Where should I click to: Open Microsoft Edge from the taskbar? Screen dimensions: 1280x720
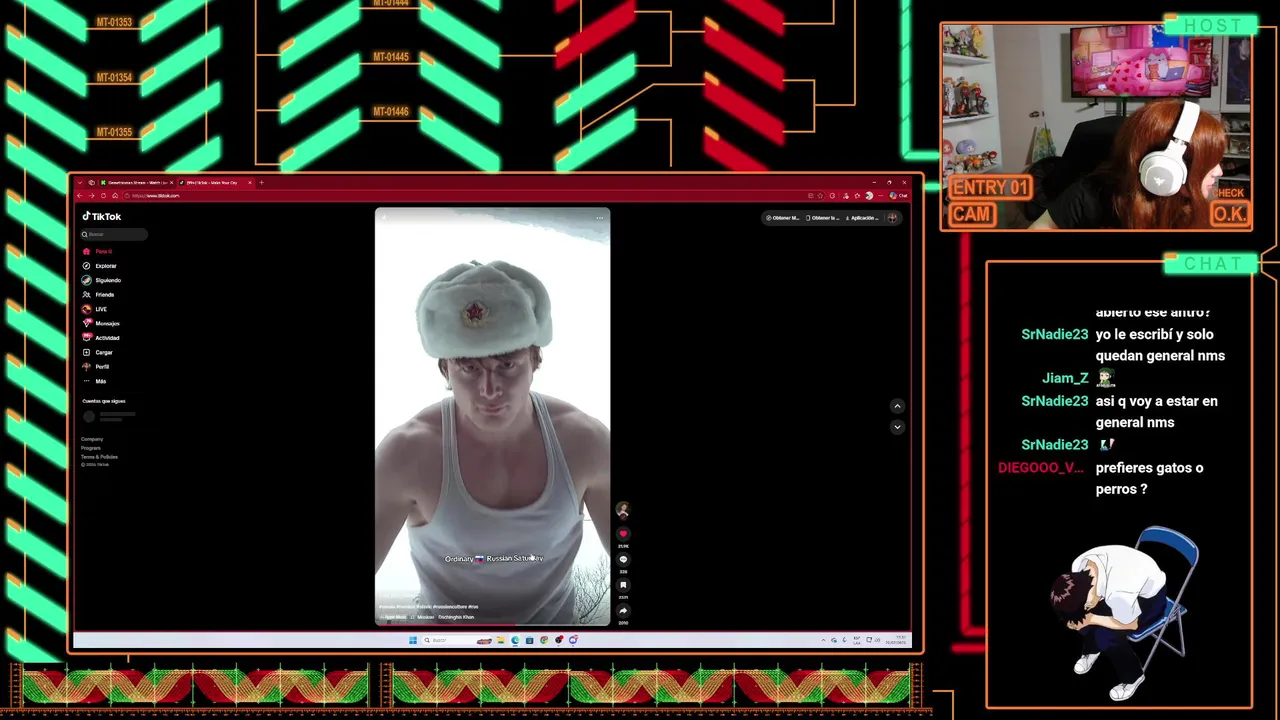[515, 640]
